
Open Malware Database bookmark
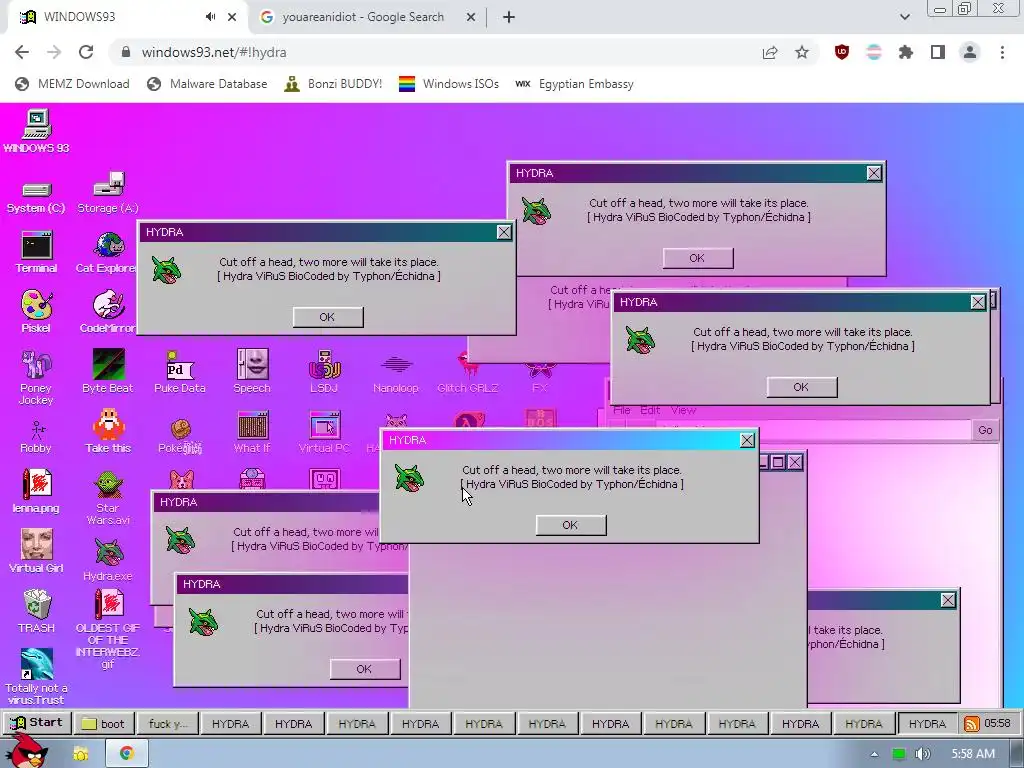[207, 84]
